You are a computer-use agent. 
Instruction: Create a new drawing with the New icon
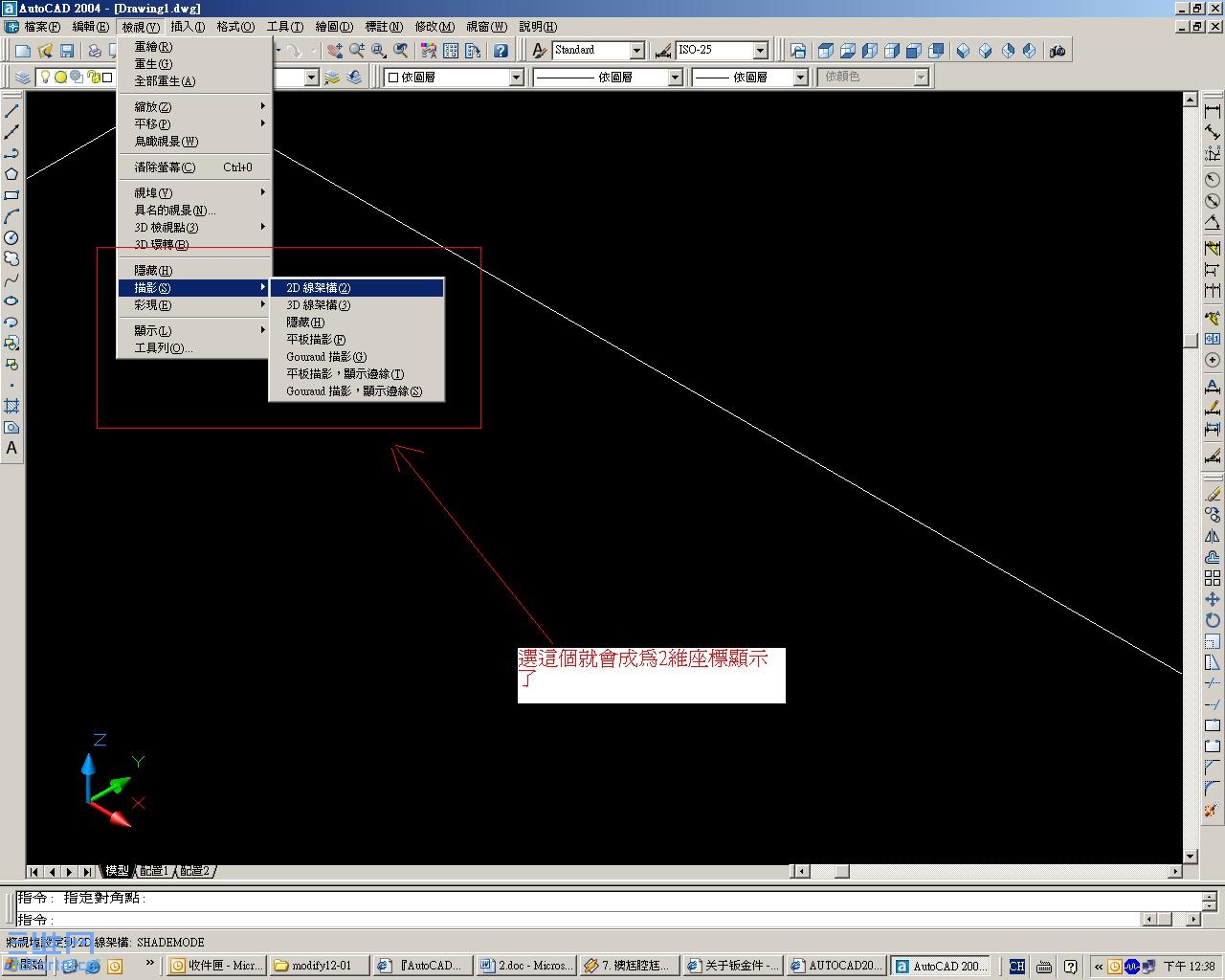[x=23, y=51]
